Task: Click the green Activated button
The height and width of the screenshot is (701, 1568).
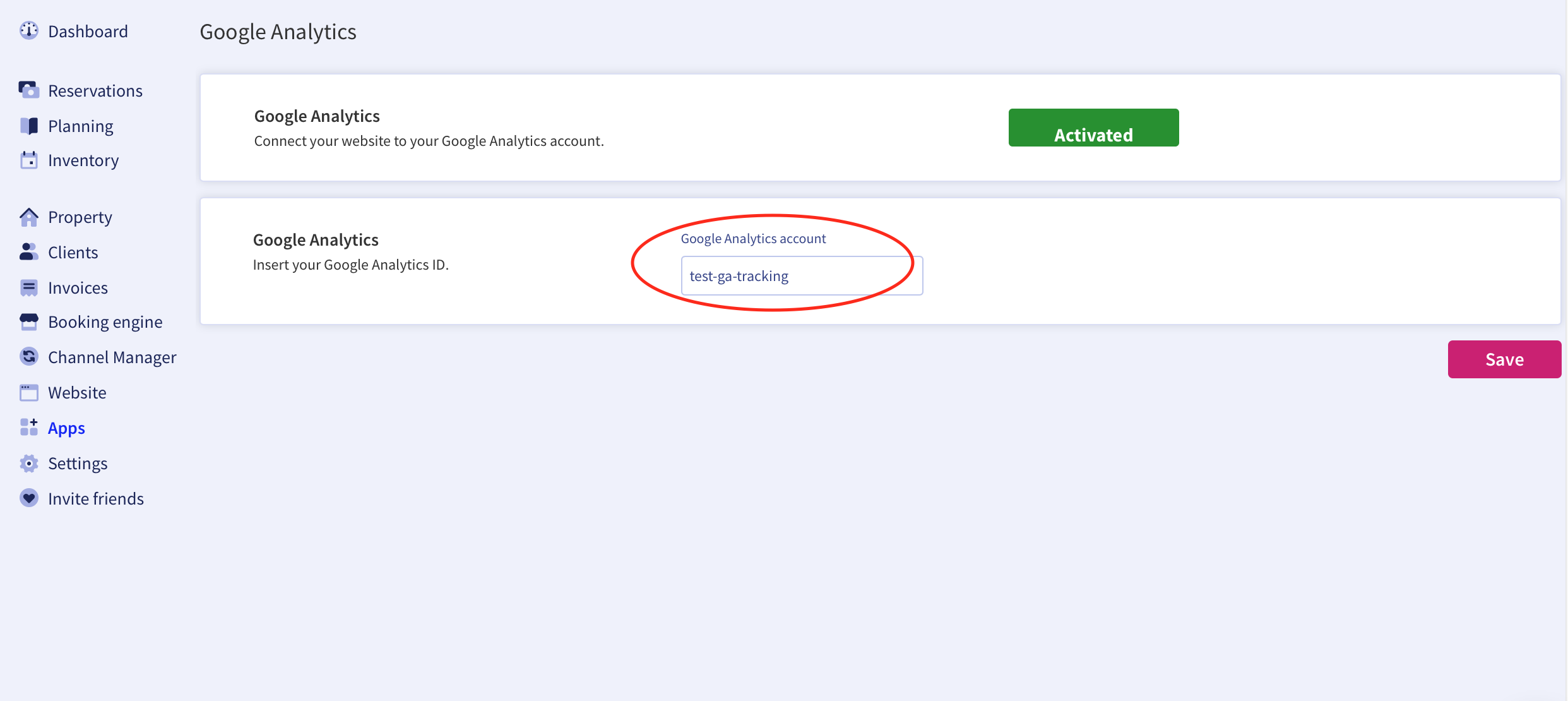Action: 1093,128
